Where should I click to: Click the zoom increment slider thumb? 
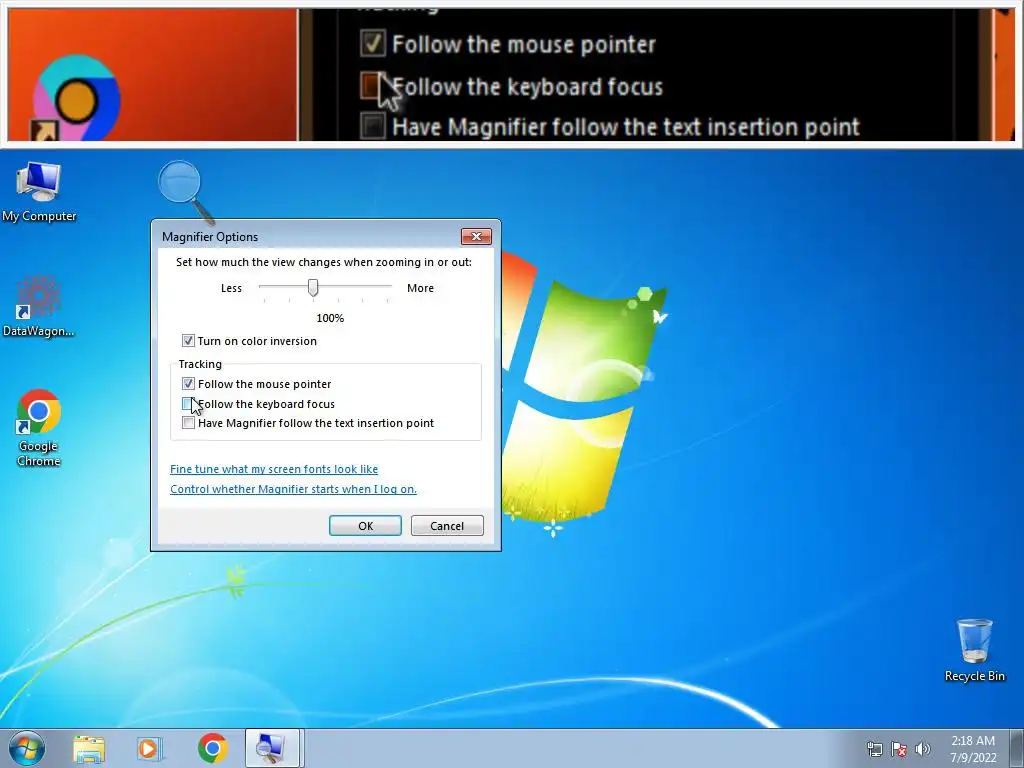(313, 287)
